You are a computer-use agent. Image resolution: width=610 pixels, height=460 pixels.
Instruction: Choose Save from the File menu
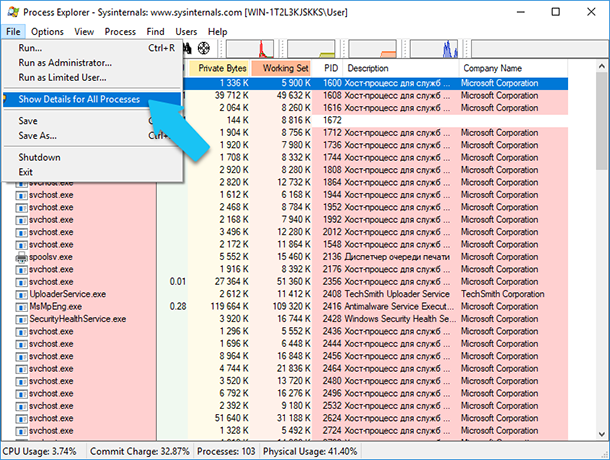[x=93, y=121]
